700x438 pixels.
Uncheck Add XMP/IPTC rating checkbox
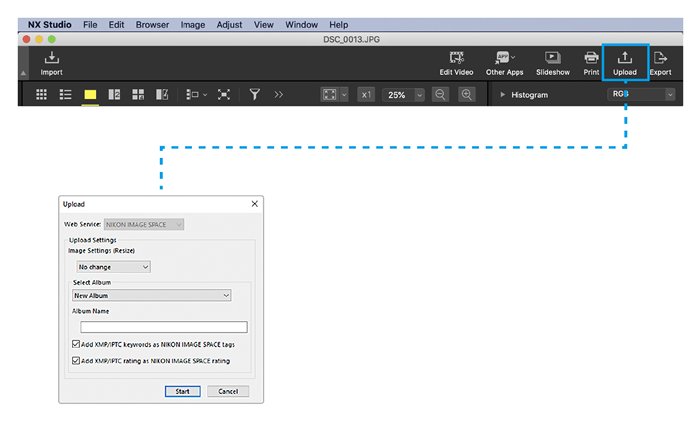tap(77, 360)
